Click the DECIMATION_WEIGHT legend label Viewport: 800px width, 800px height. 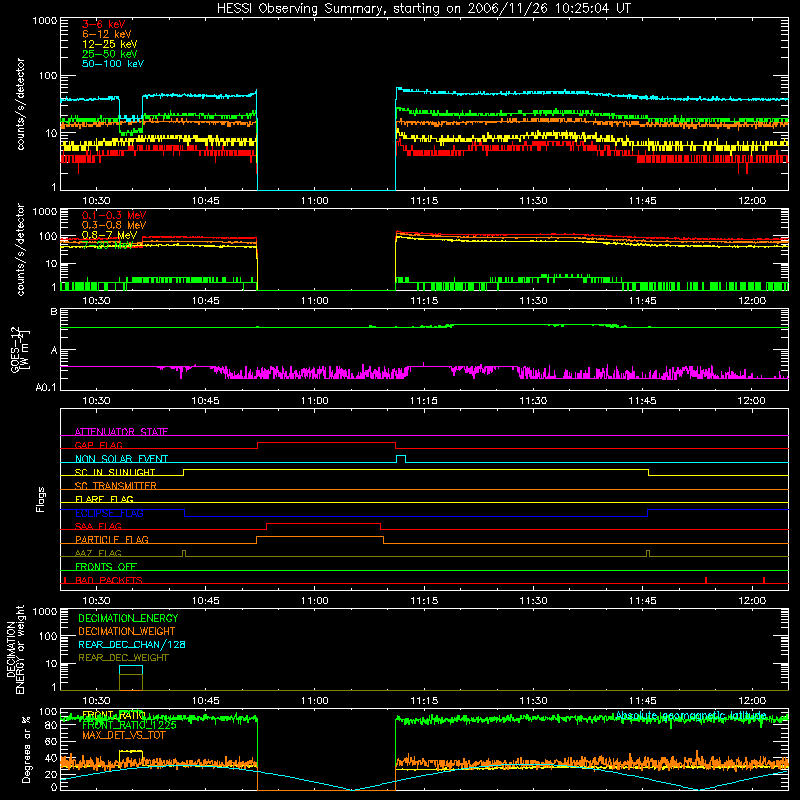[x=127, y=631]
